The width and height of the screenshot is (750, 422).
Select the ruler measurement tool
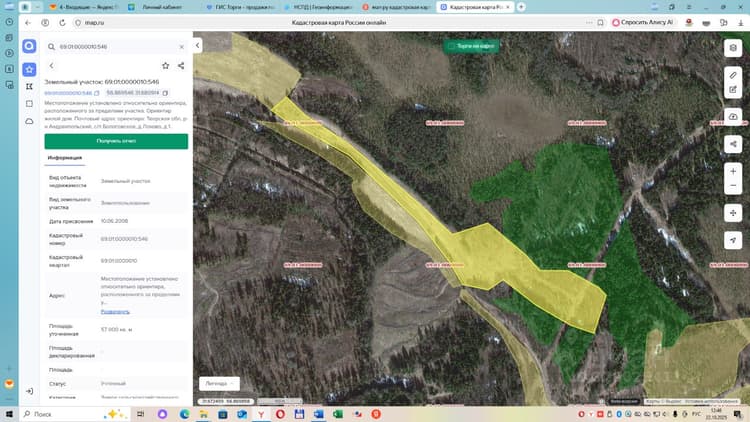click(733, 75)
